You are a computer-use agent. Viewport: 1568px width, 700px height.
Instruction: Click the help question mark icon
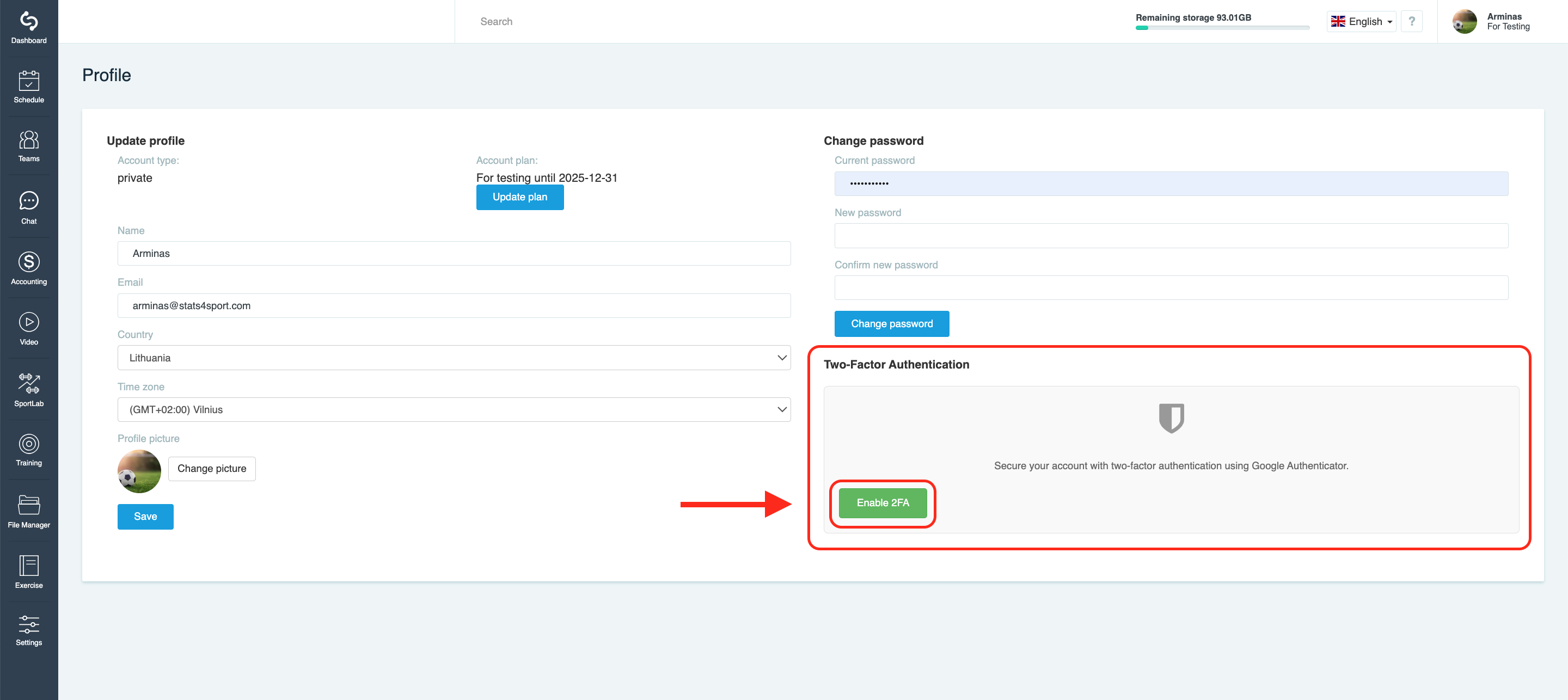tap(1411, 21)
